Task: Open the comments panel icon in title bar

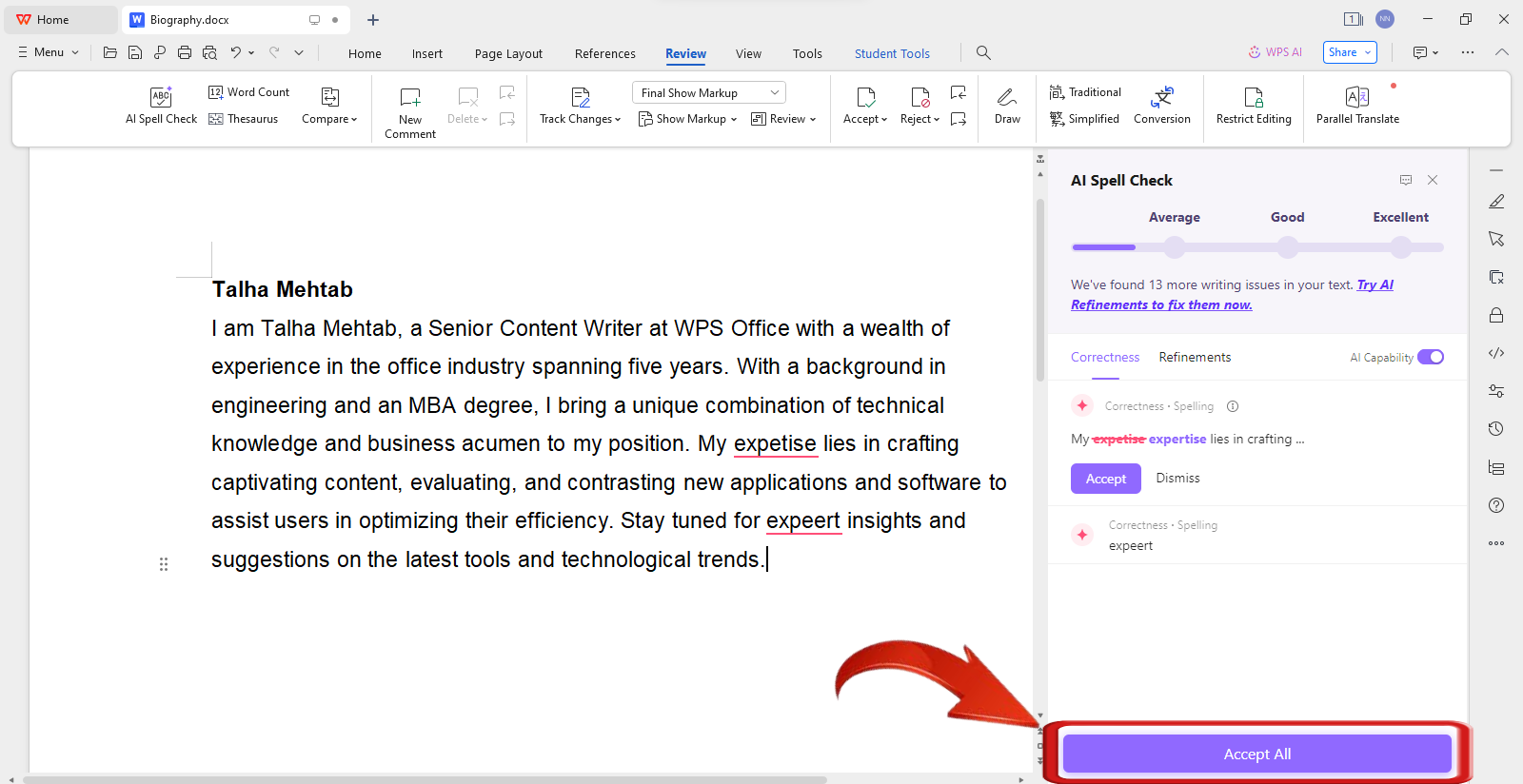Action: pyautogui.click(x=1420, y=53)
